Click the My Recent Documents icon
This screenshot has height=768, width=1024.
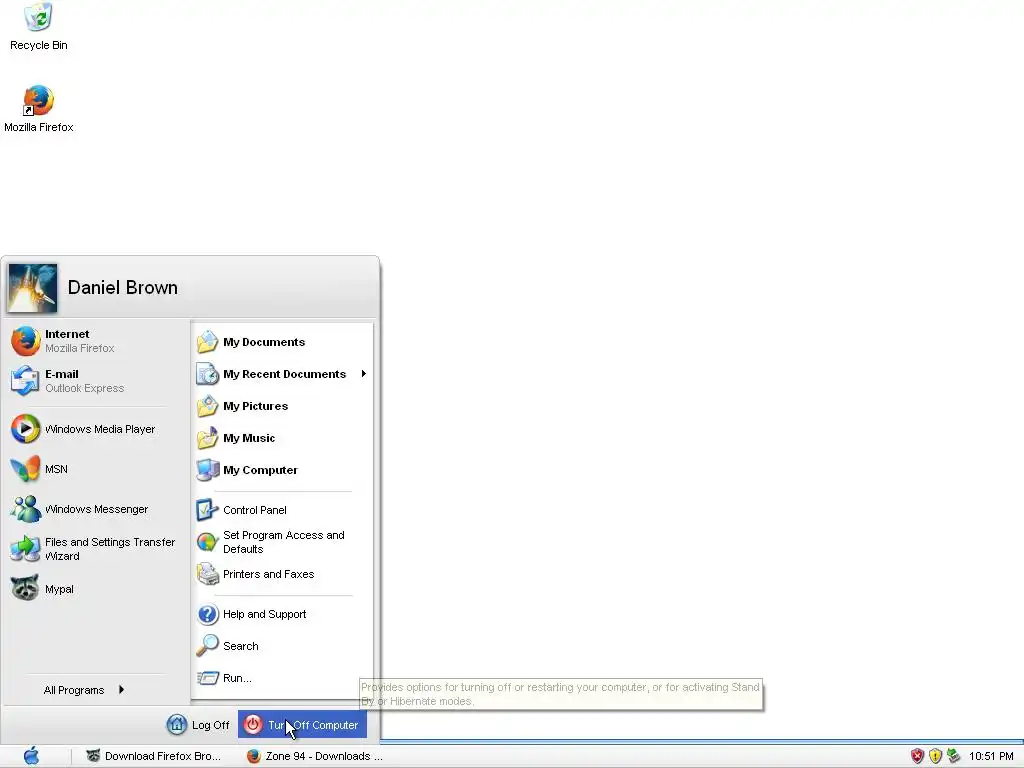(x=208, y=374)
